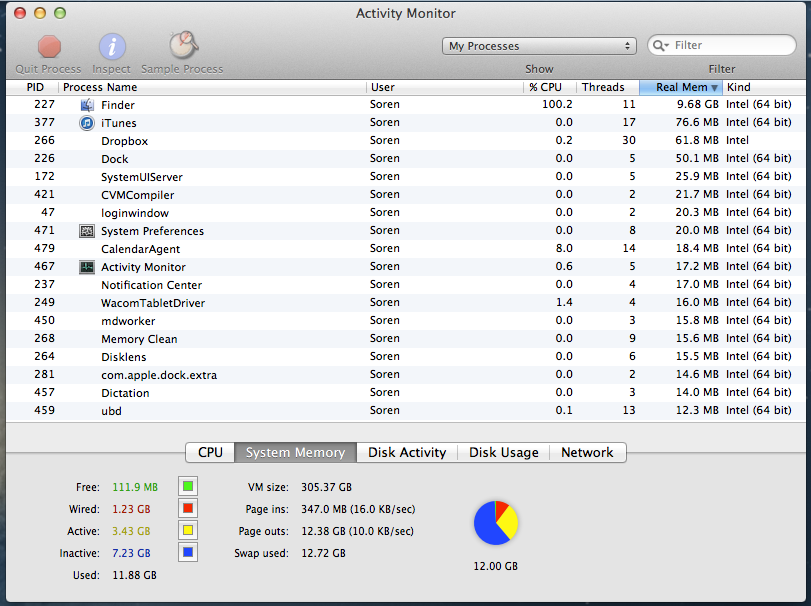Click the Active 3.43 GB value
The width and height of the screenshot is (811, 606).
point(131,531)
